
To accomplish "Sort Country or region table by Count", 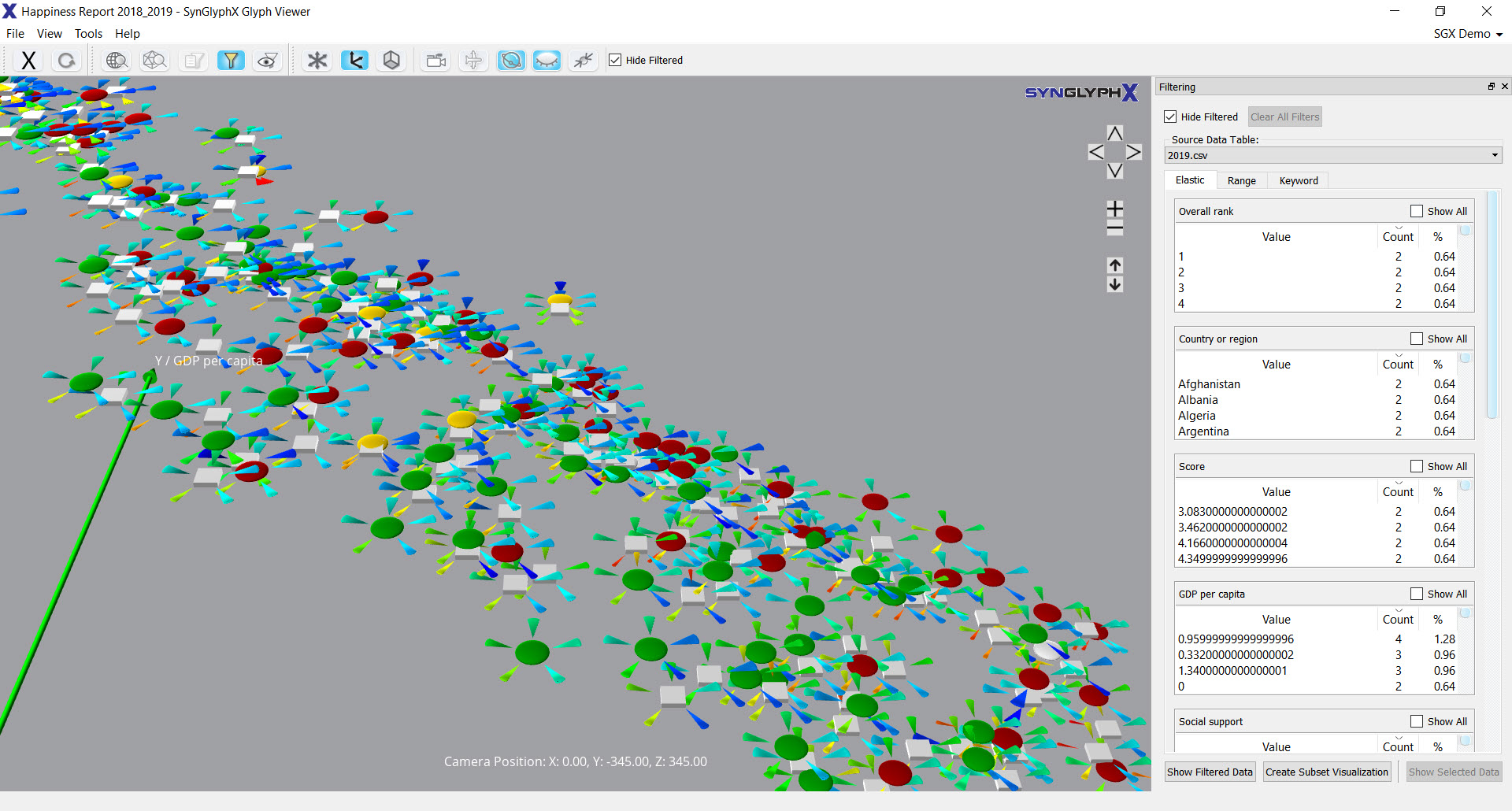I will point(1398,364).
